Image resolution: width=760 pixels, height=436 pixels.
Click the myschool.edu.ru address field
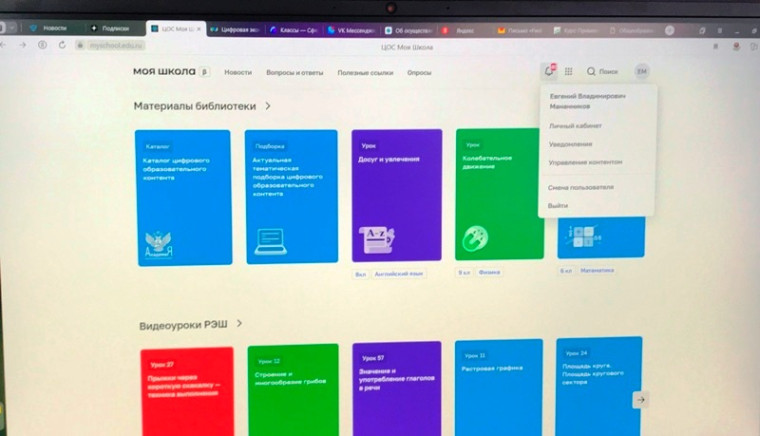116,45
